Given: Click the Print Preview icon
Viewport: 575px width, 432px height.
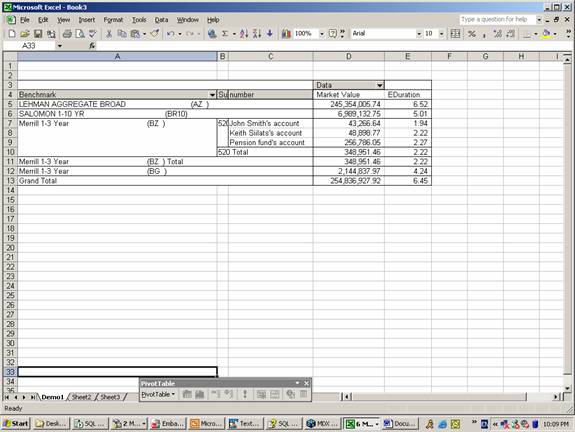Looking at the screenshot, I should tap(80, 34).
